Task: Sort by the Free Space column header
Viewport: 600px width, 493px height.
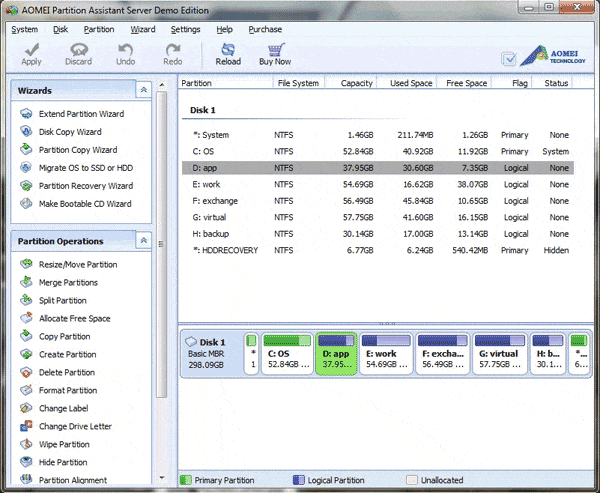Action: tap(463, 83)
